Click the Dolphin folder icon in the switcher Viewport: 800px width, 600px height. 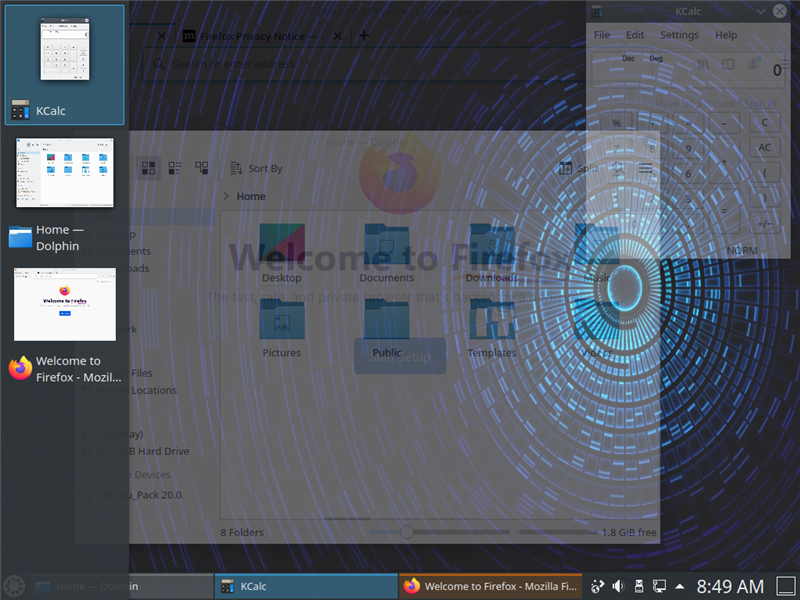[20, 237]
